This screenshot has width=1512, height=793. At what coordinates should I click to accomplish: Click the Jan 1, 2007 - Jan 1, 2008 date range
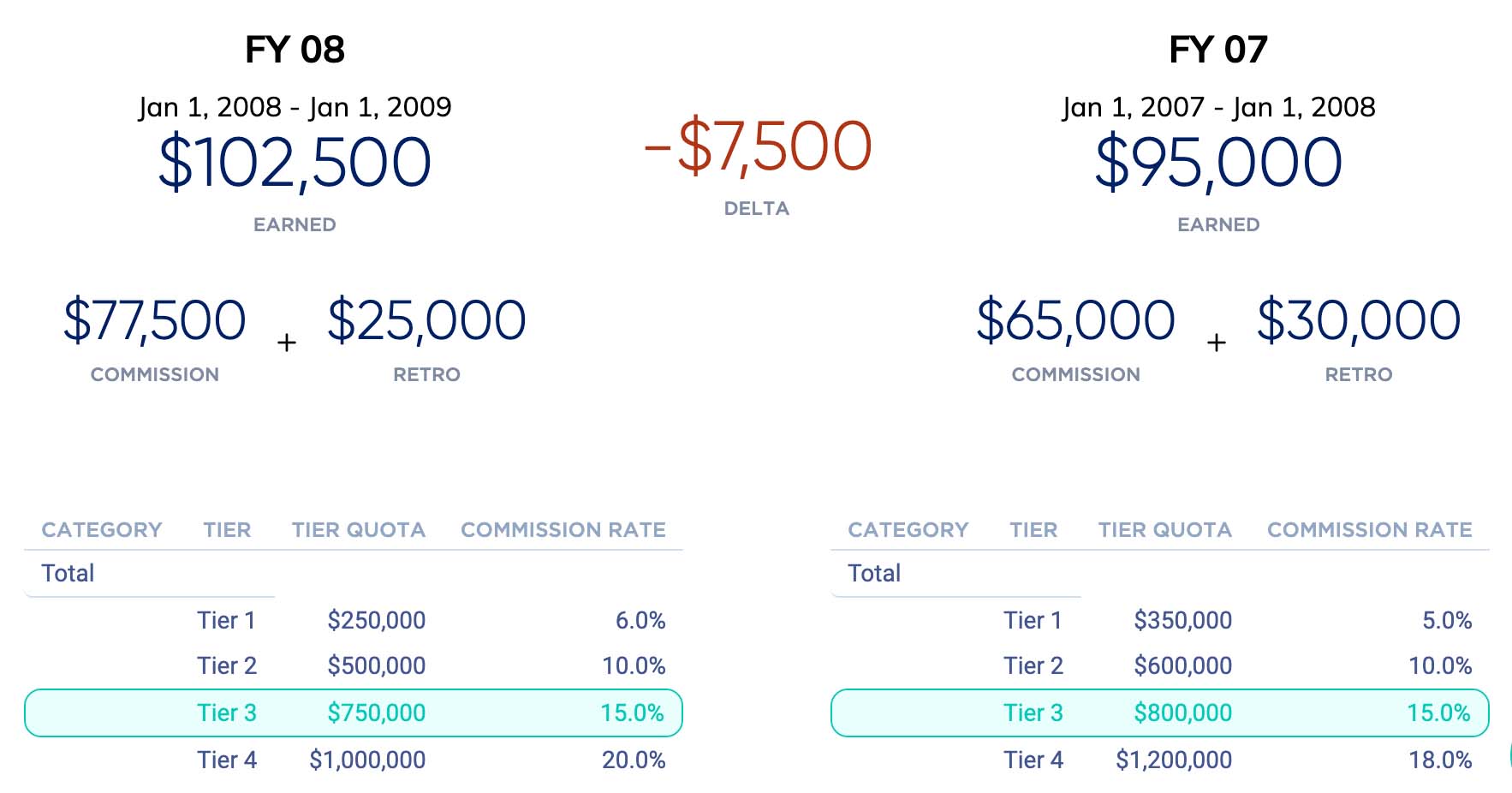[x=1218, y=107]
